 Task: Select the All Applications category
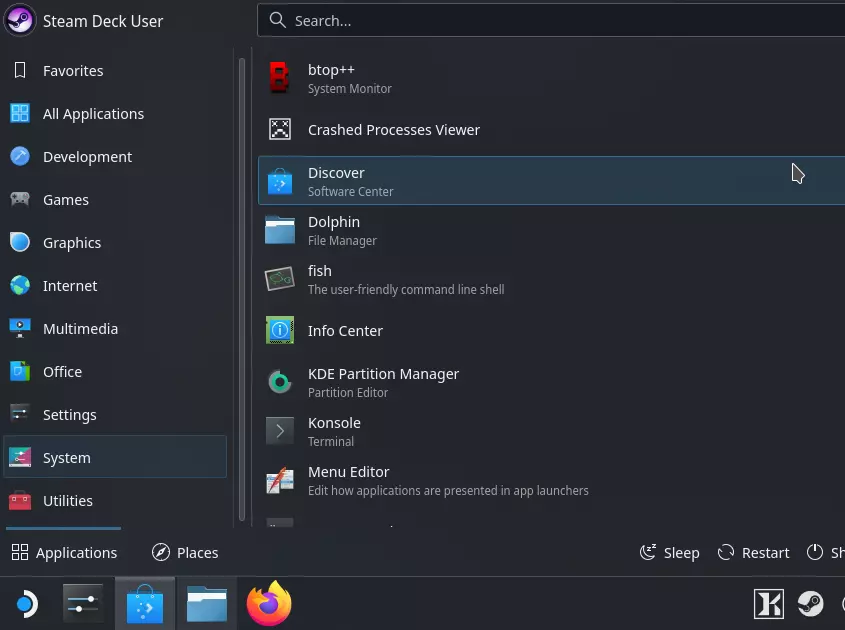pyautogui.click(x=115, y=114)
